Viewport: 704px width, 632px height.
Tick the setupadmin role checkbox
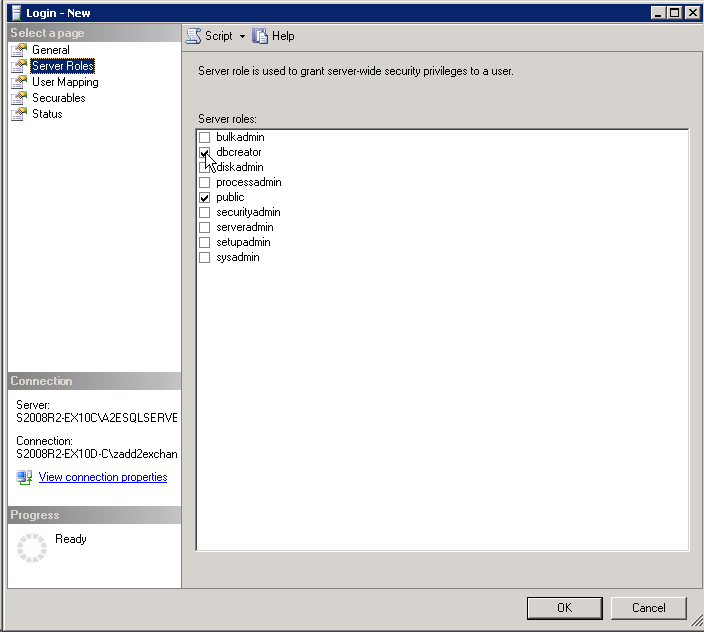205,242
